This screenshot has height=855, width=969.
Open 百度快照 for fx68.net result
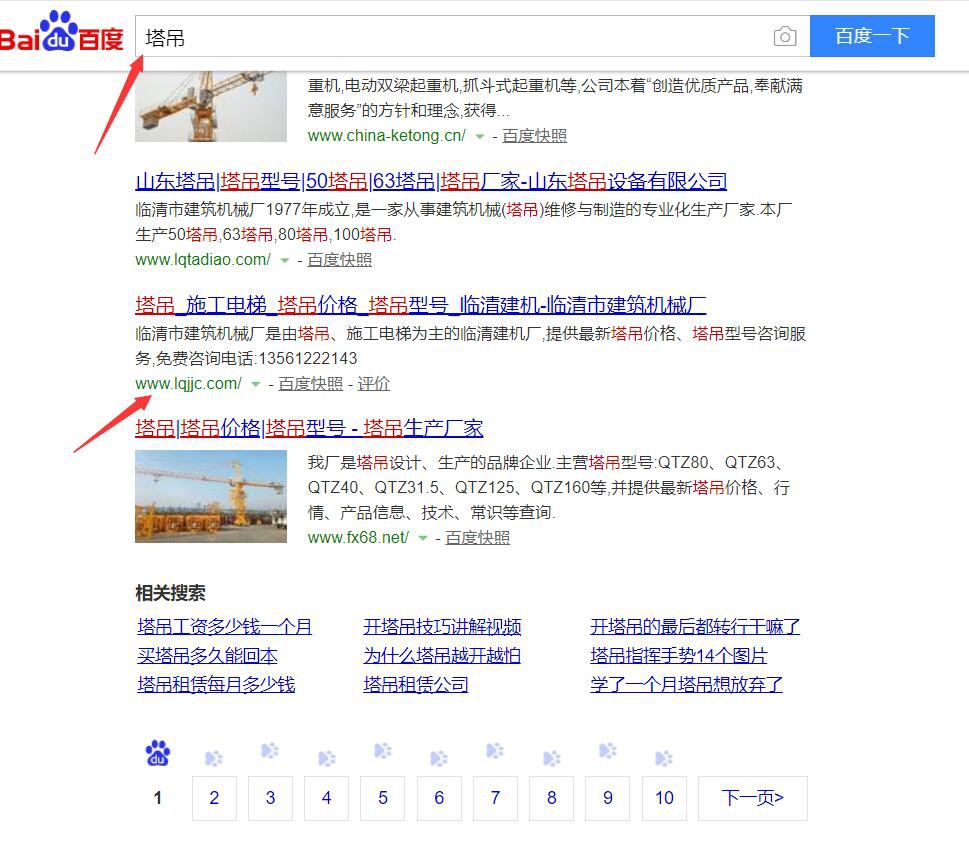pyautogui.click(x=477, y=538)
